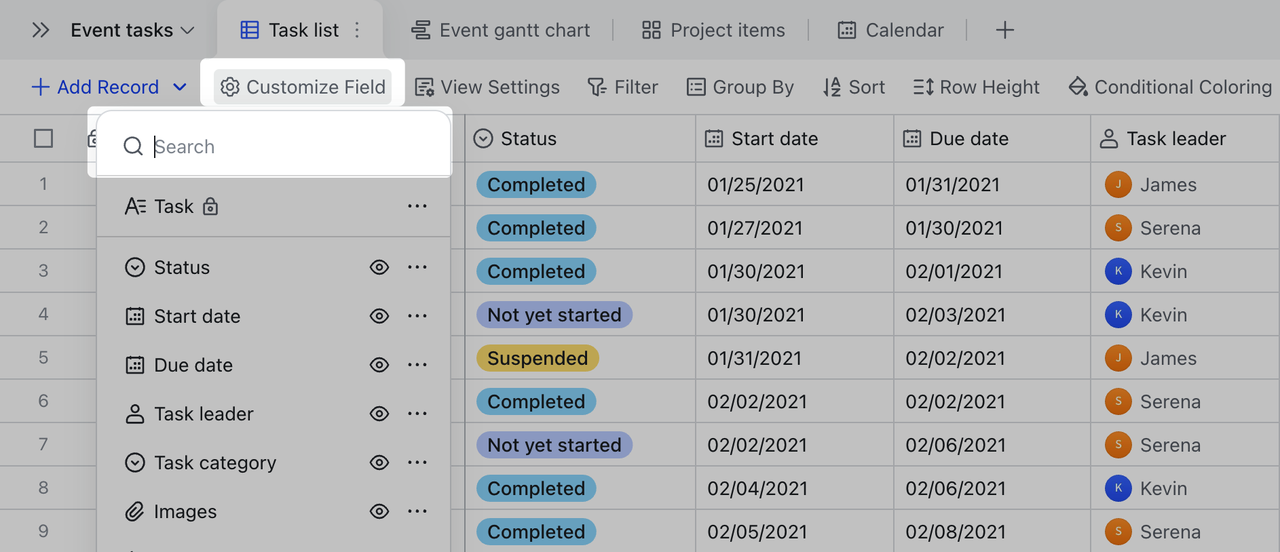Click the Status column header
This screenshot has height=552, width=1280.
point(580,138)
